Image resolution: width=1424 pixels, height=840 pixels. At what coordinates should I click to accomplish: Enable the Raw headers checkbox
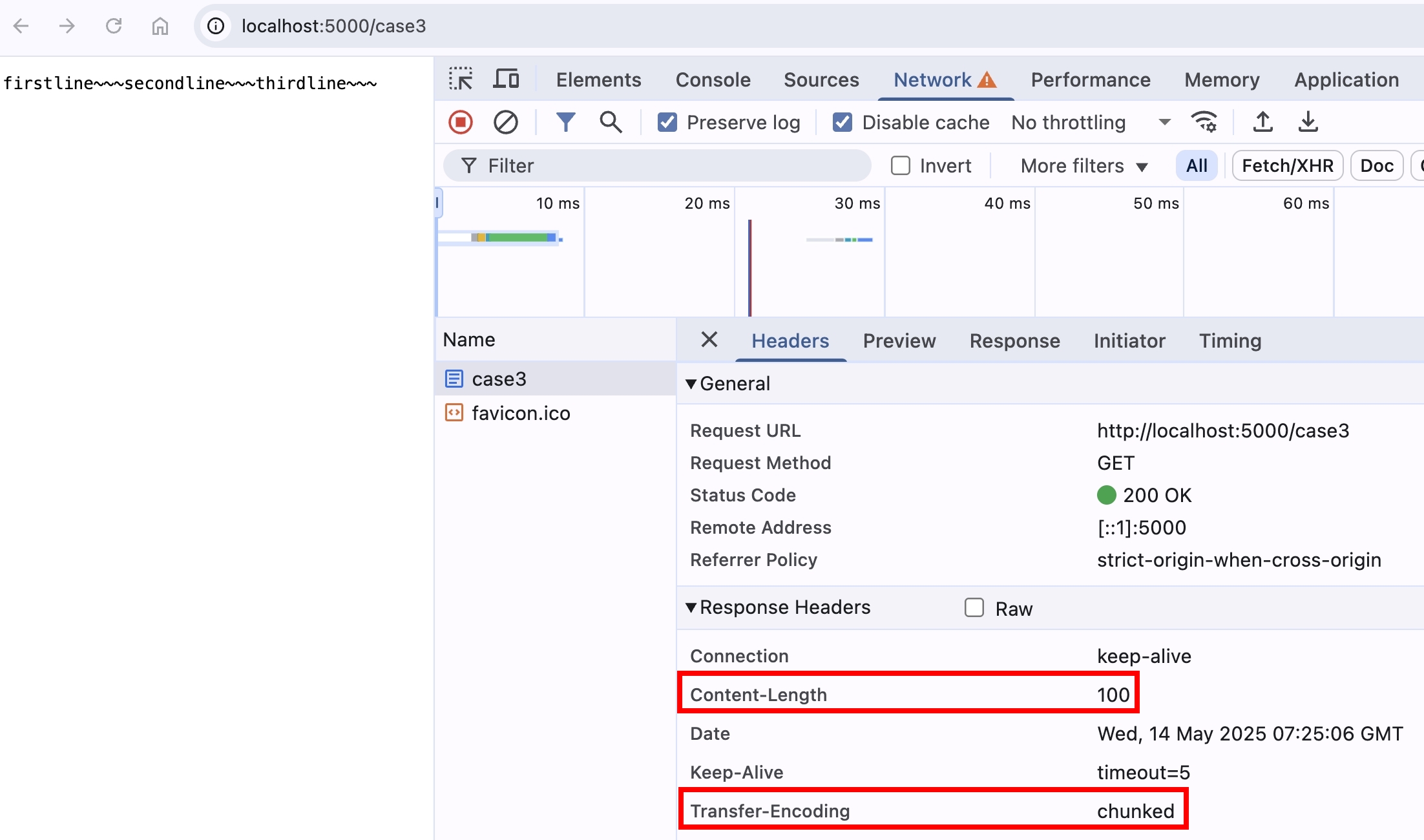point(974,608)
